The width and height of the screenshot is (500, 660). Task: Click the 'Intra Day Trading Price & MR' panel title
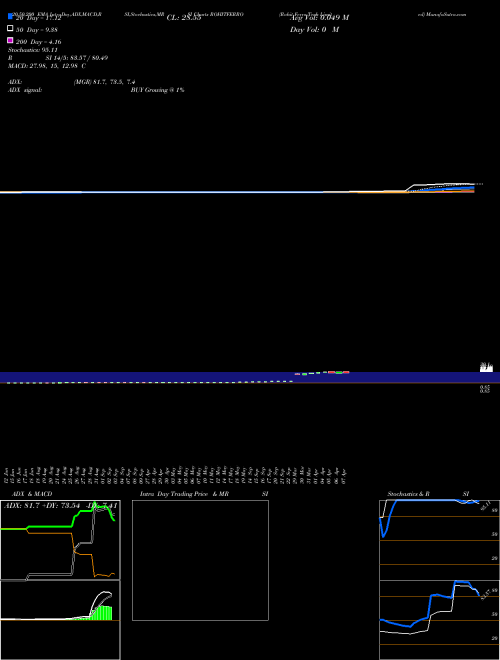click(x=184, y=494)
